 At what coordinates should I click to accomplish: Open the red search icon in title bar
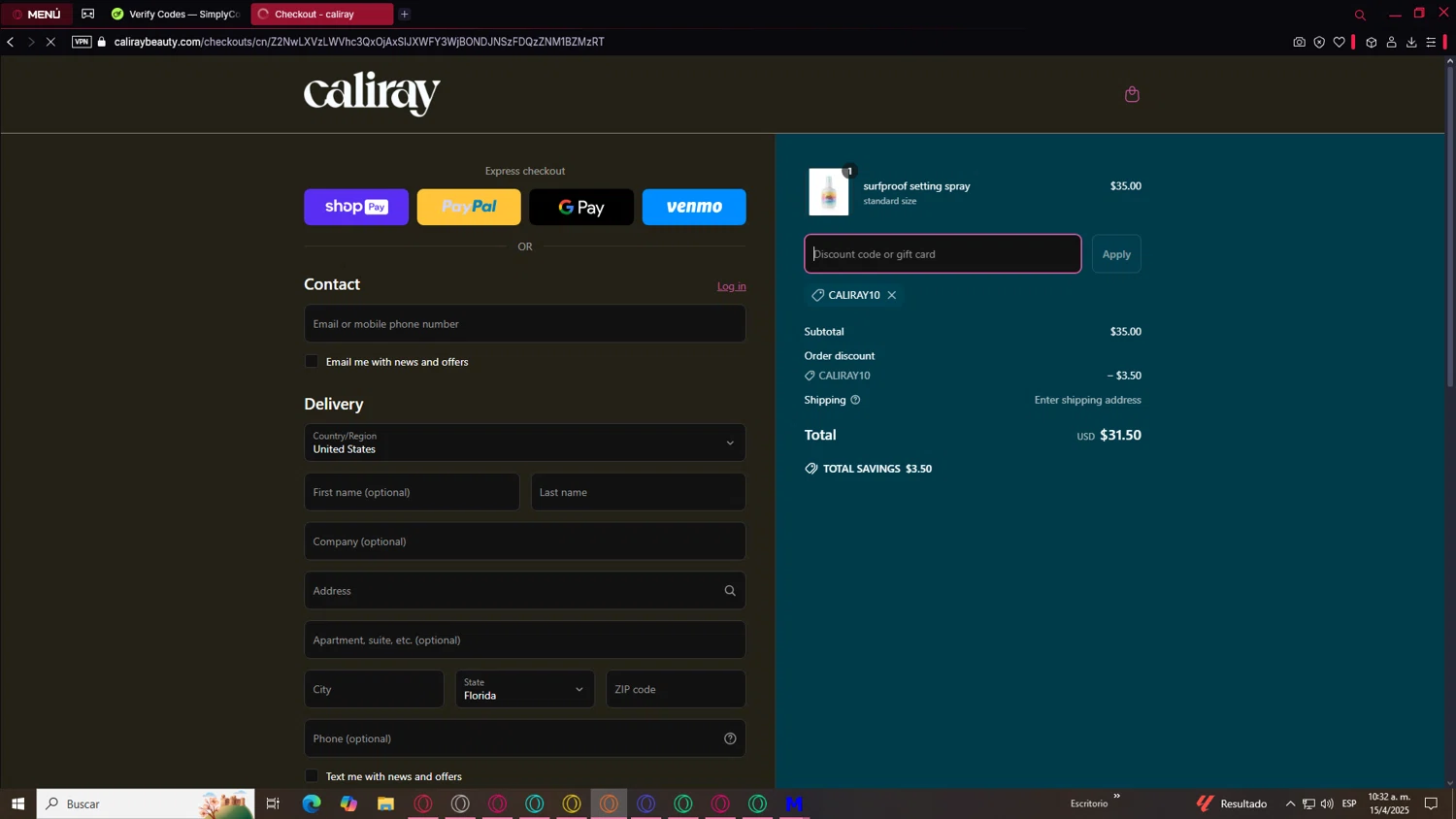click(1360, 15)
